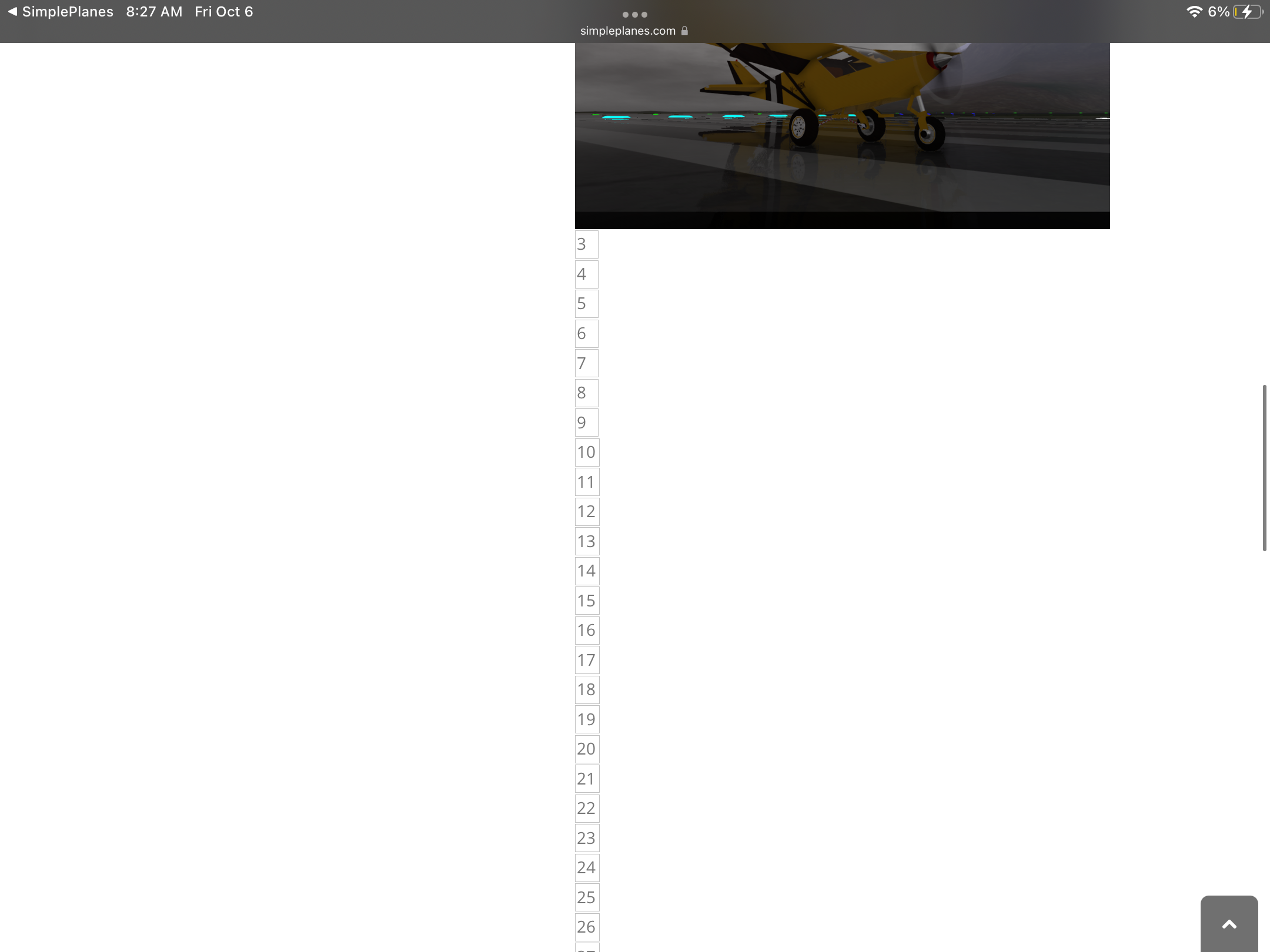Tap box number 16

click(586, 631)
